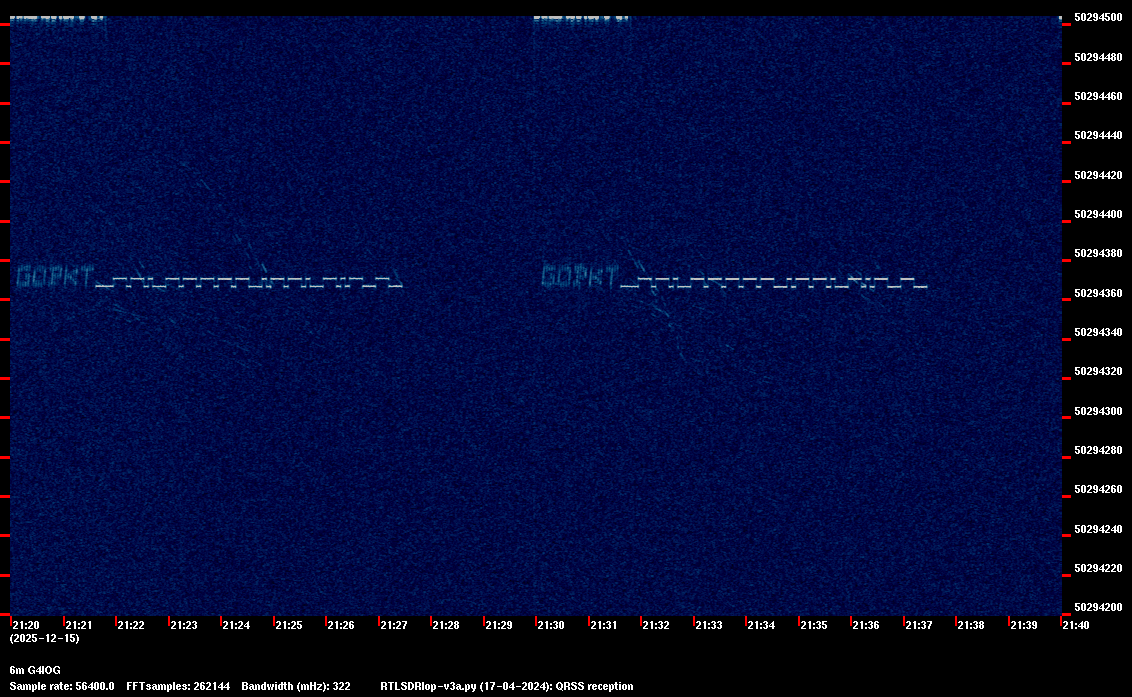Click the Bandwidth (mHz): 322 text
Screen dimensions: 1132x697
(296, 686)
